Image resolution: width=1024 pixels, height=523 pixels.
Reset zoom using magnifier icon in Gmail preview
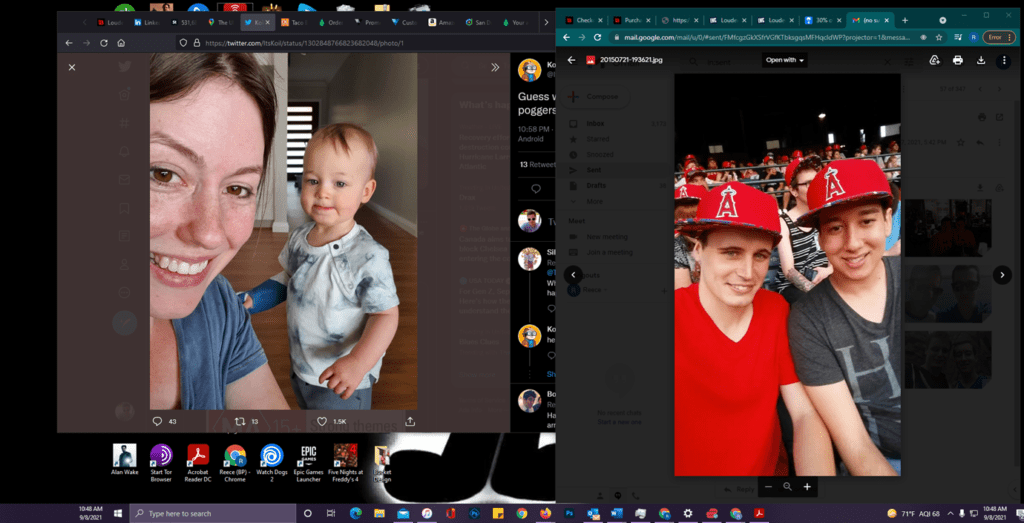[788, 486]
